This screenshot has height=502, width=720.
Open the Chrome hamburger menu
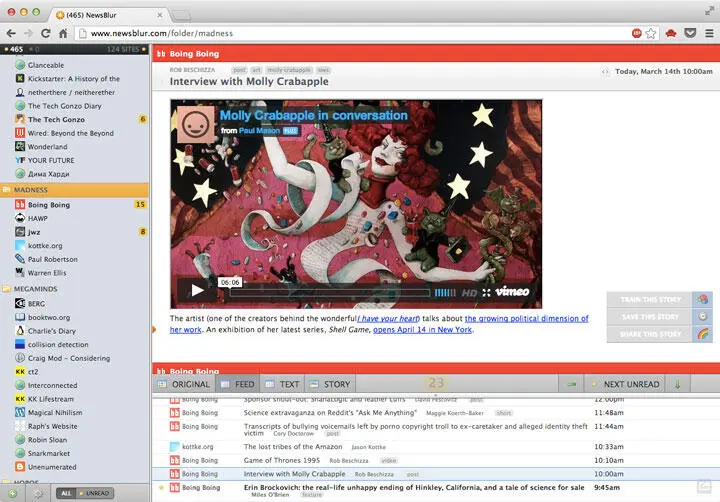(x=709, y=33)
